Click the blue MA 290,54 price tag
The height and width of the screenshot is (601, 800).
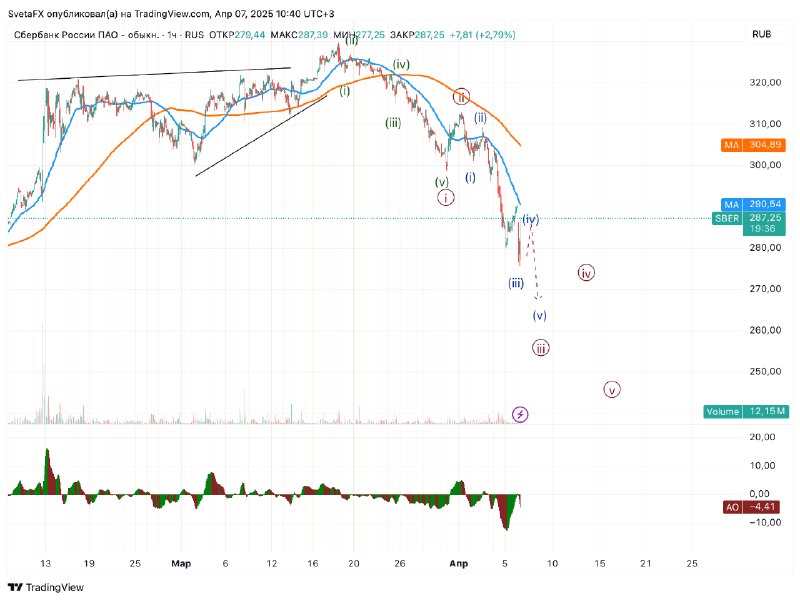pyautogui.click(x=752, y=204)
